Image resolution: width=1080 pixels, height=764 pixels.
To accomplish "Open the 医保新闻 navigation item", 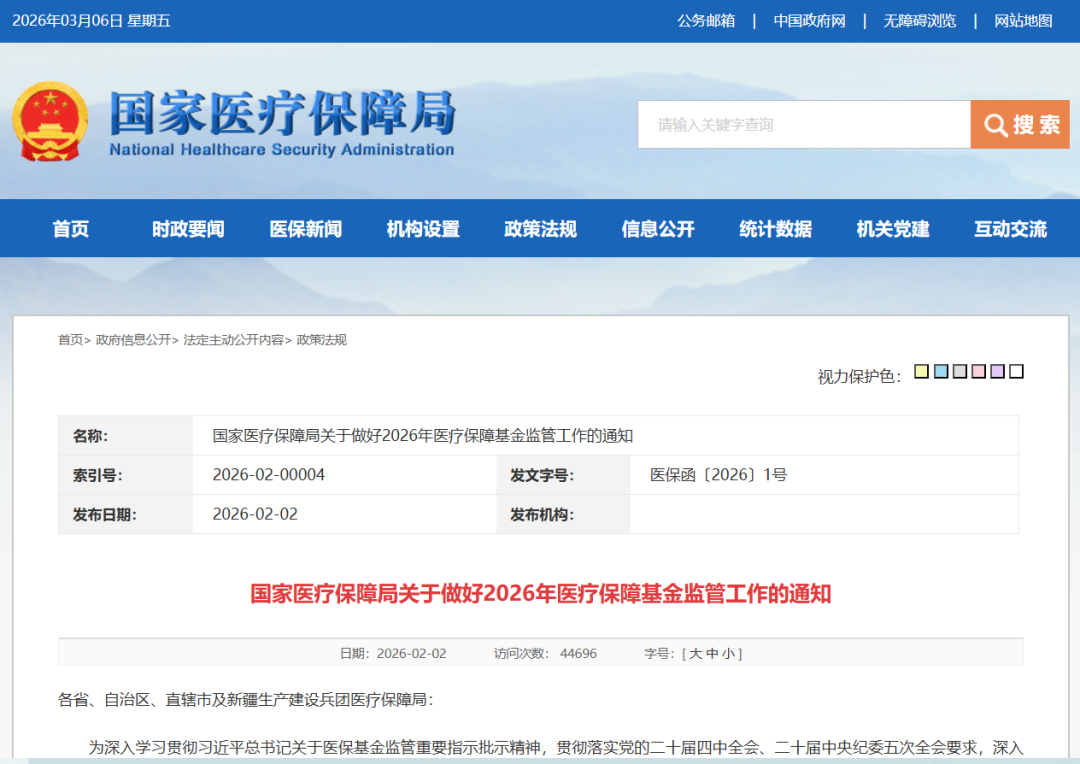I will tap(306, 229).
